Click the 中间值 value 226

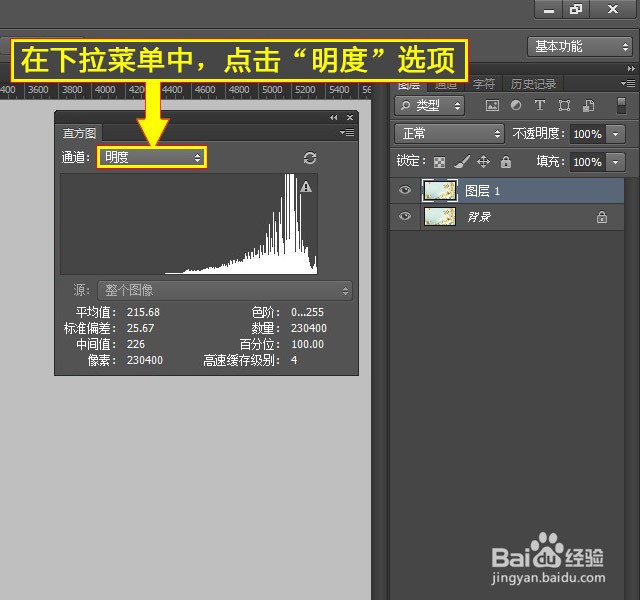pyautogui.click(x=136, y=344)
